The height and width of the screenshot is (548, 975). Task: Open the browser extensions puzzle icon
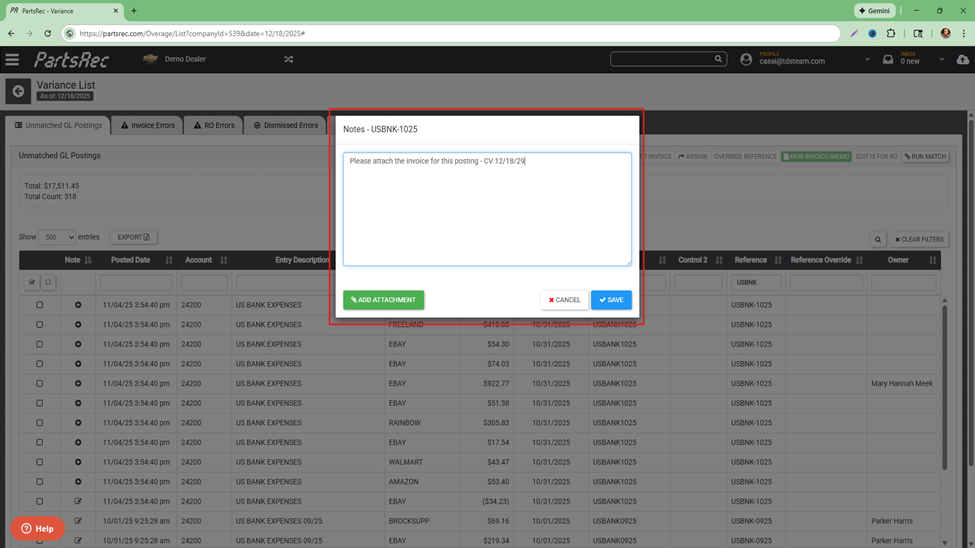(890, 34)
